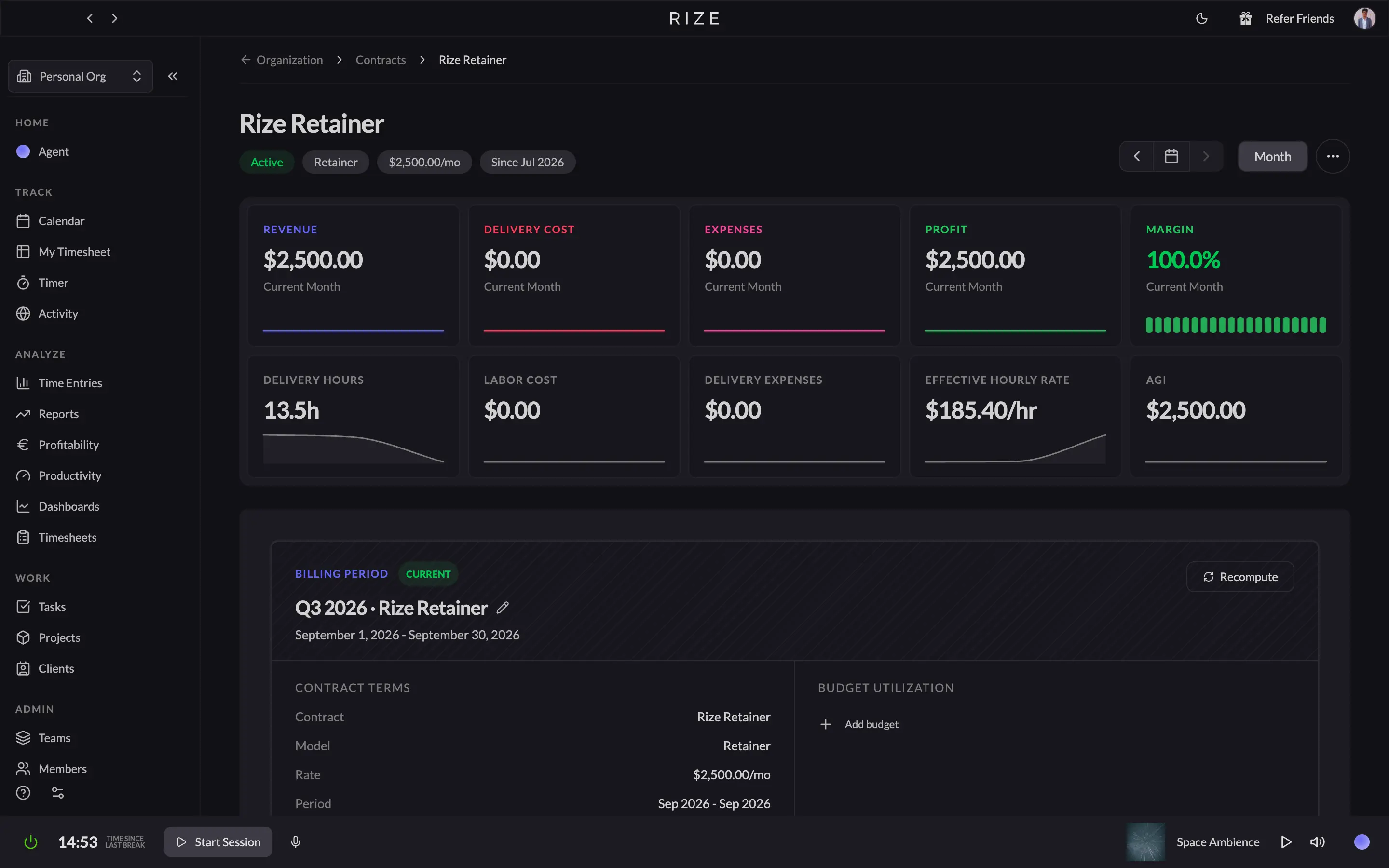This screenshot has width=1389, height=868.
Task: Open the settings sliders icon in sidebar
Action: click(58, 793)
